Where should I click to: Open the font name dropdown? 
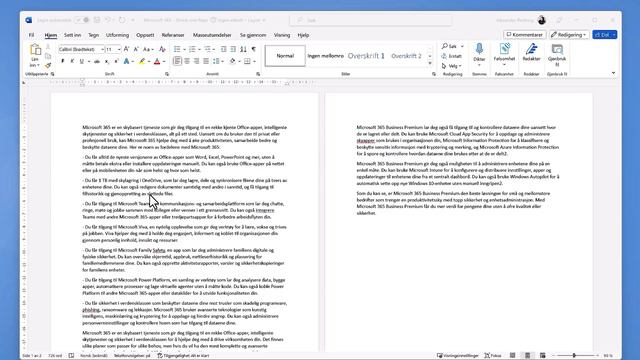point(102,49)
